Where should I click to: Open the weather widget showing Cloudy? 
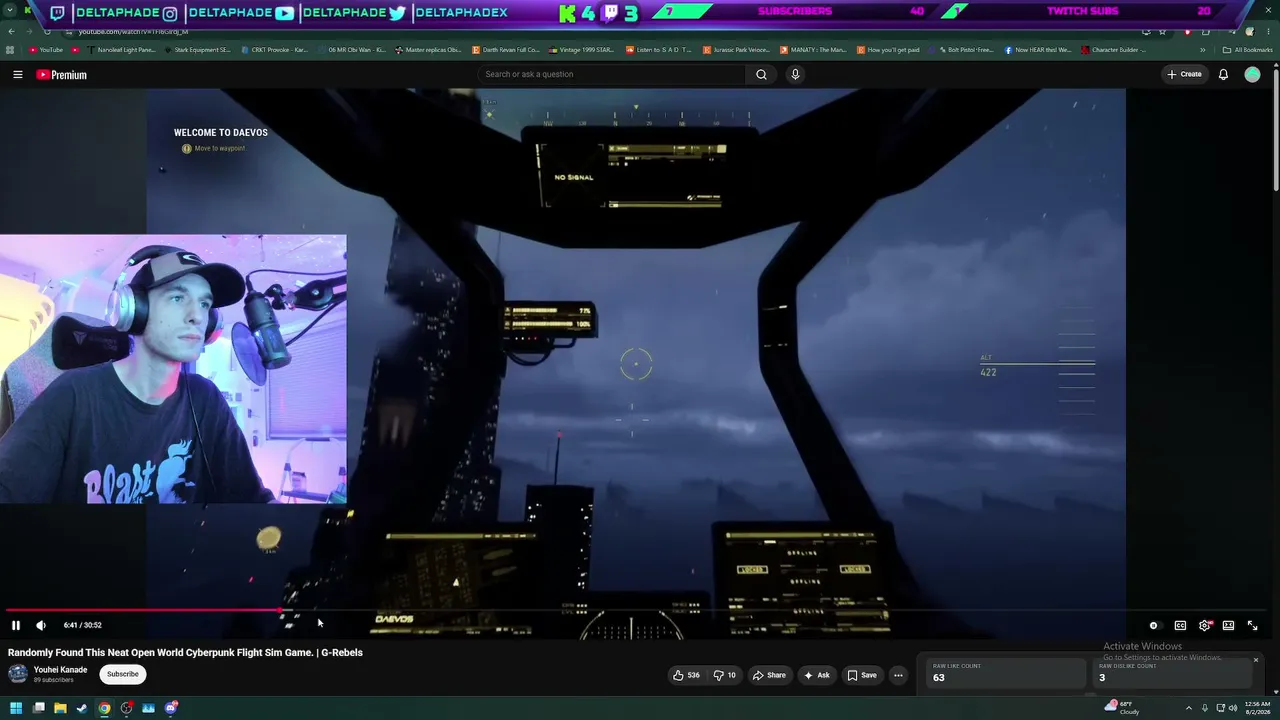coord(1124,708)
